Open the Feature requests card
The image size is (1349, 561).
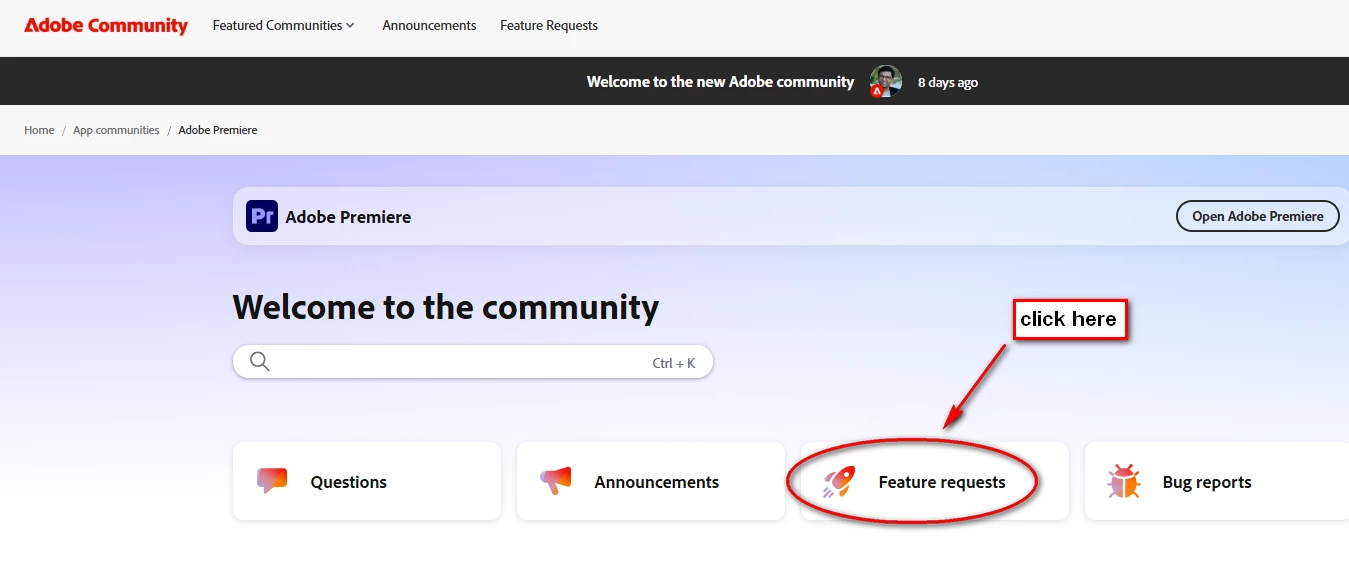click(x=935, y=481)
